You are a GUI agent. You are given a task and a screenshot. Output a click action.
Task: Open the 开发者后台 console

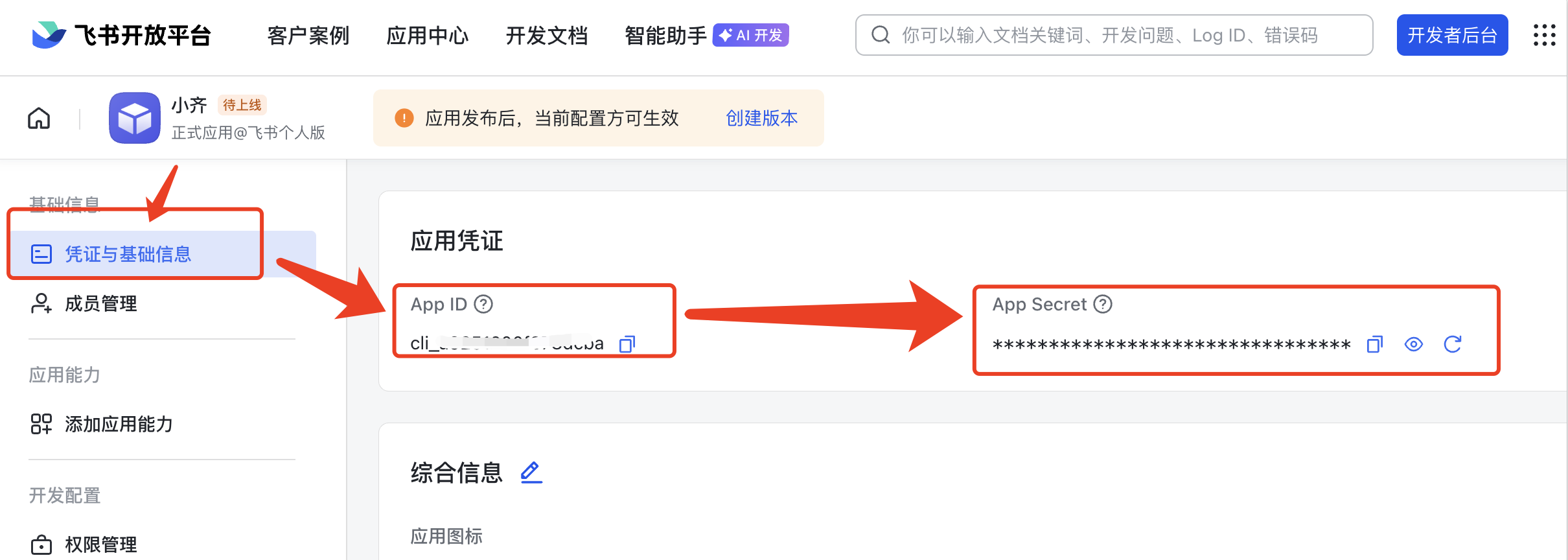(x=1452, y=35)
